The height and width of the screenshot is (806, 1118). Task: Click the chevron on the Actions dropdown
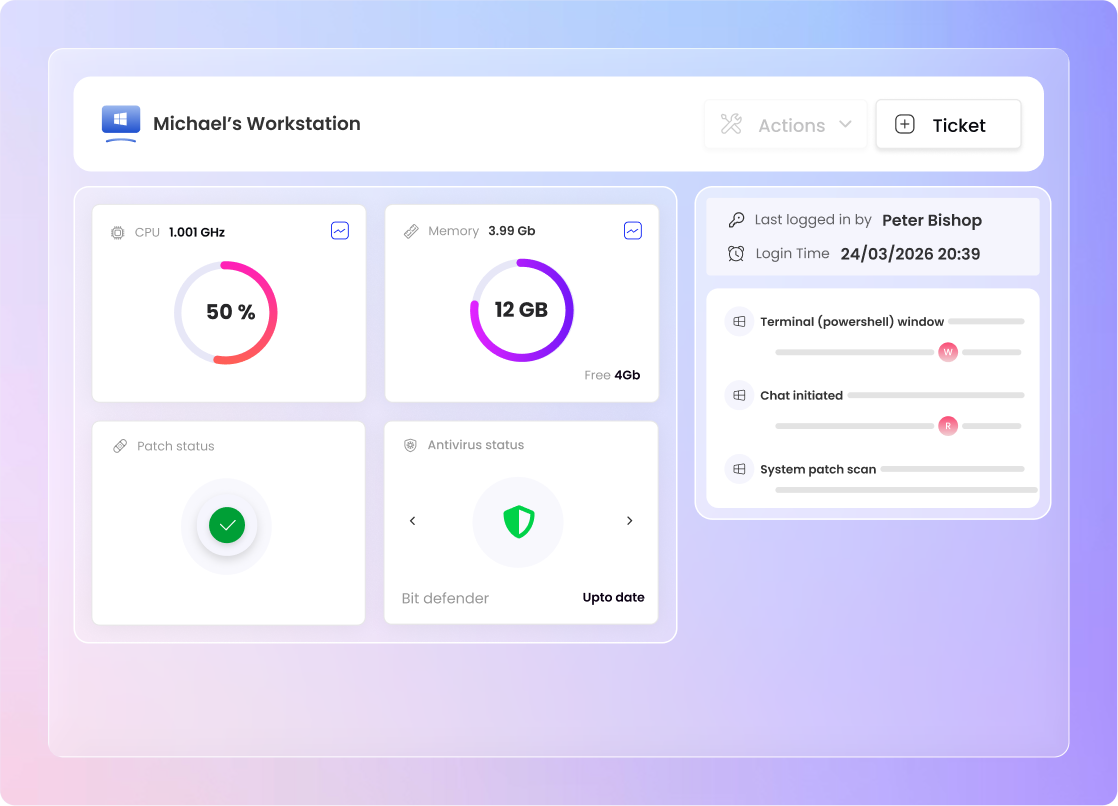coord(845,125)
